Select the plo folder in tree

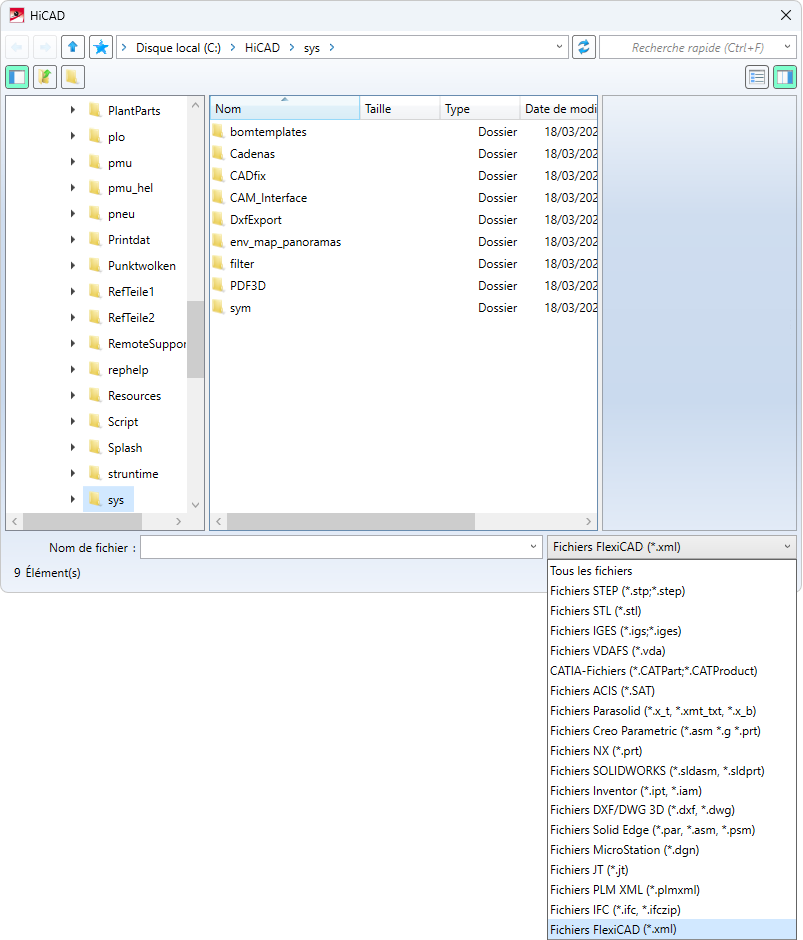[107, 137]
